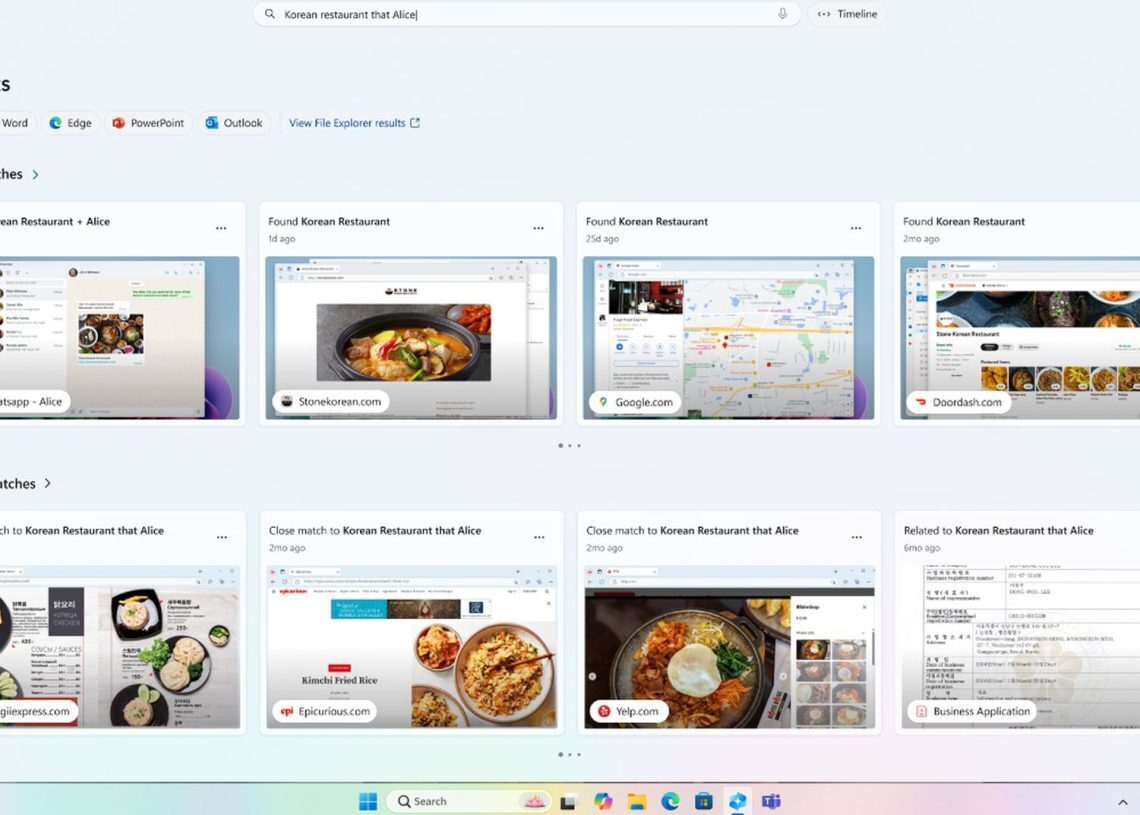
Task: Open the Doordash.com snapshot thumbnail
Action: pos(1020,337)
